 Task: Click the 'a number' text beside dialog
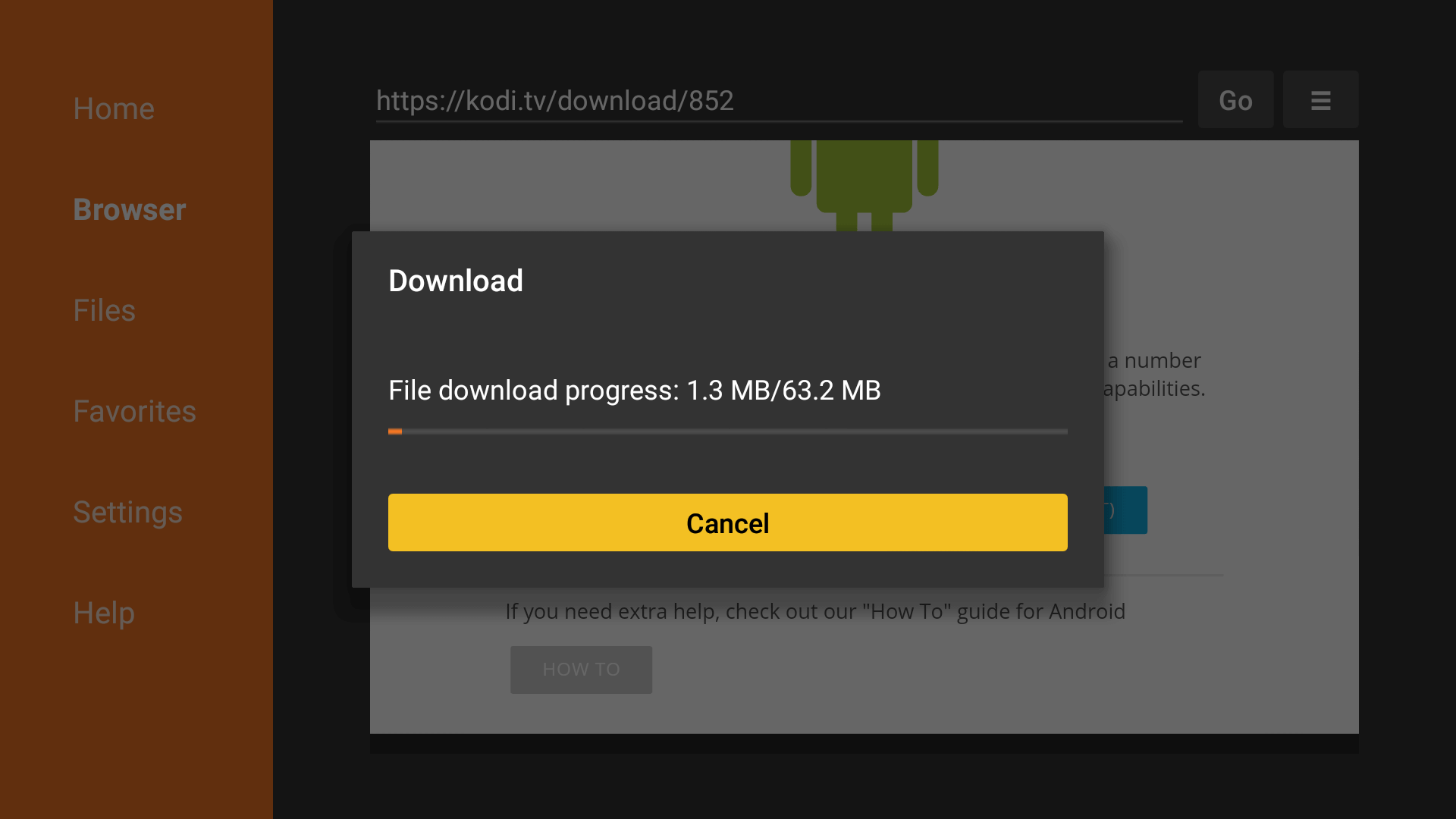(1154, 360)
